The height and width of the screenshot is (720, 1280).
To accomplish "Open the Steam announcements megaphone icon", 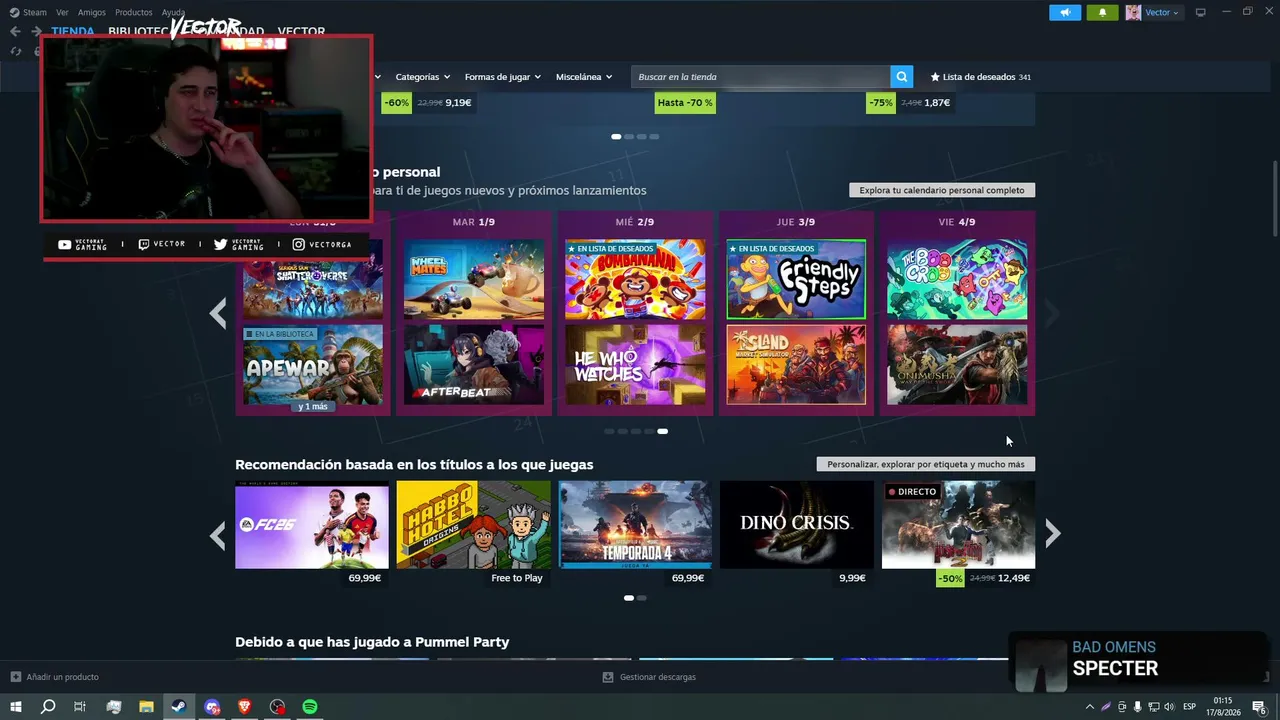I will [1065, 13].
